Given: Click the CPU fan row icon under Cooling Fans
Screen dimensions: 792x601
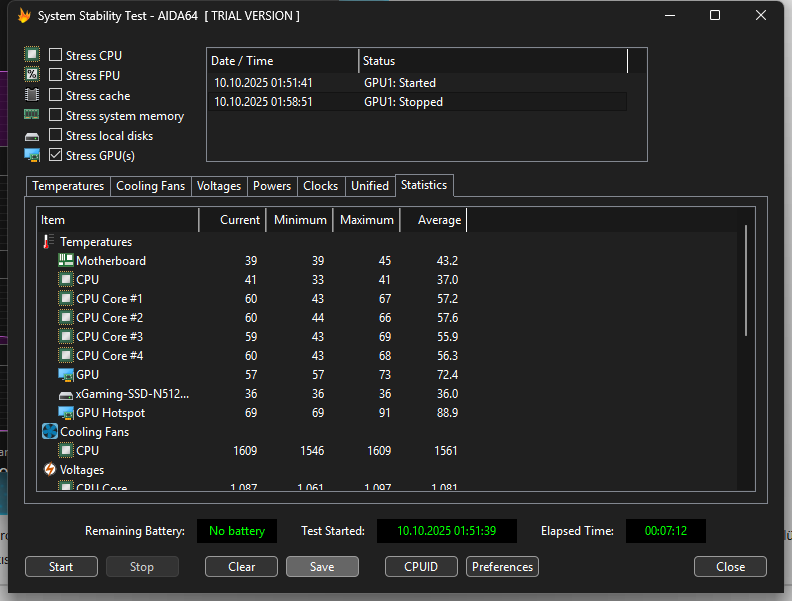Looking at the screenshot, I should click(x=66, y=450).
